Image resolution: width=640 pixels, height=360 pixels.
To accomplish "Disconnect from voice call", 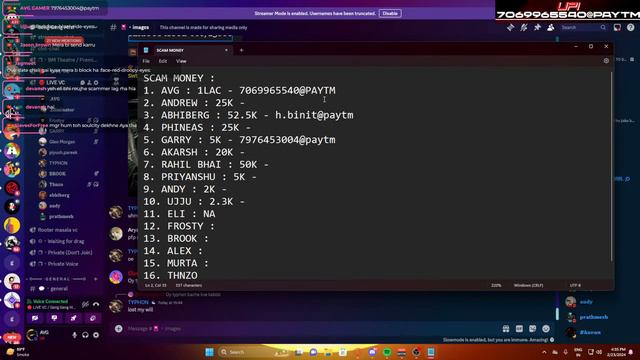I will pyautogui.click(x=96, y=304).
